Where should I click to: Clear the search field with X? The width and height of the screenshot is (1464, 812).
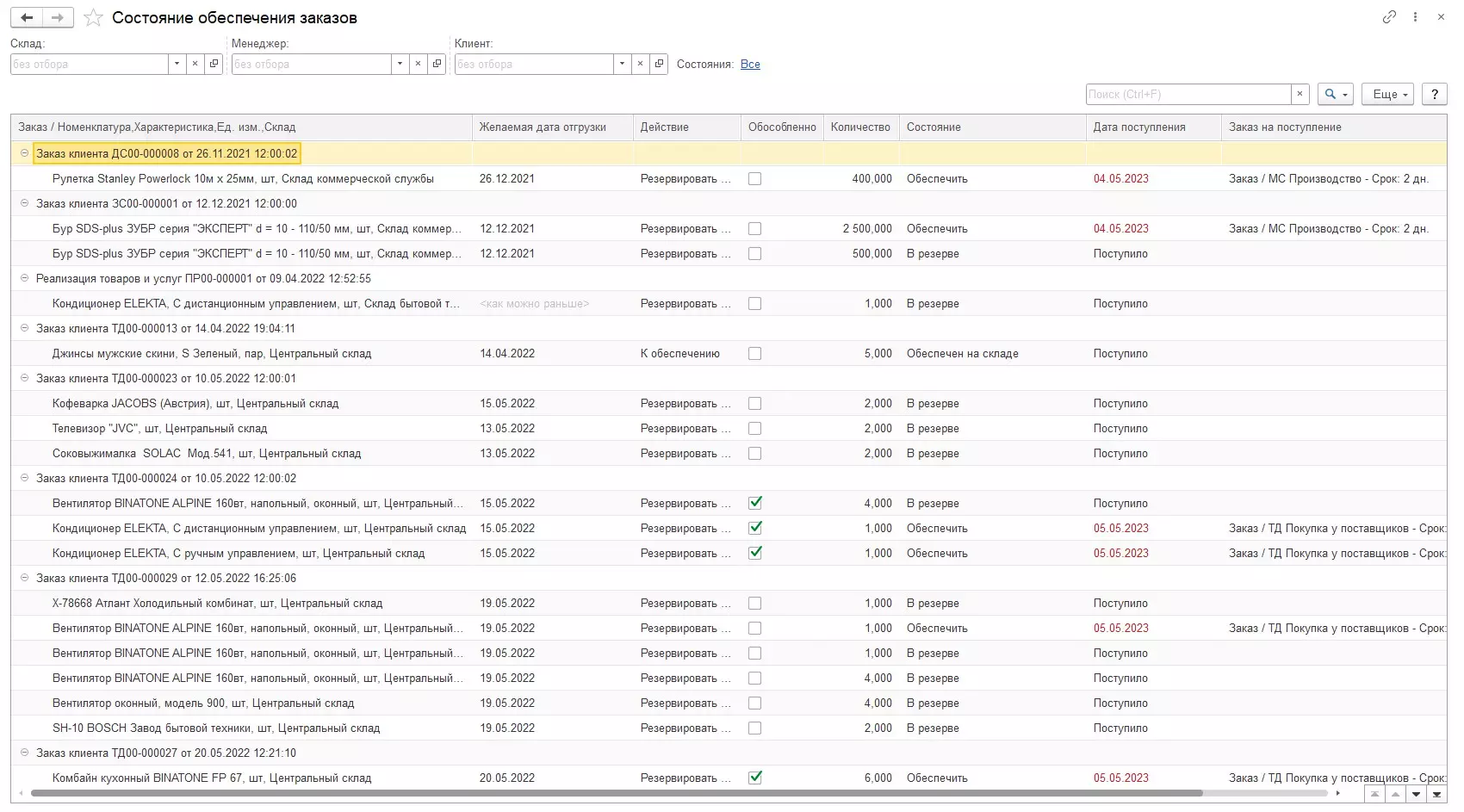click(x=1300, y=94)
